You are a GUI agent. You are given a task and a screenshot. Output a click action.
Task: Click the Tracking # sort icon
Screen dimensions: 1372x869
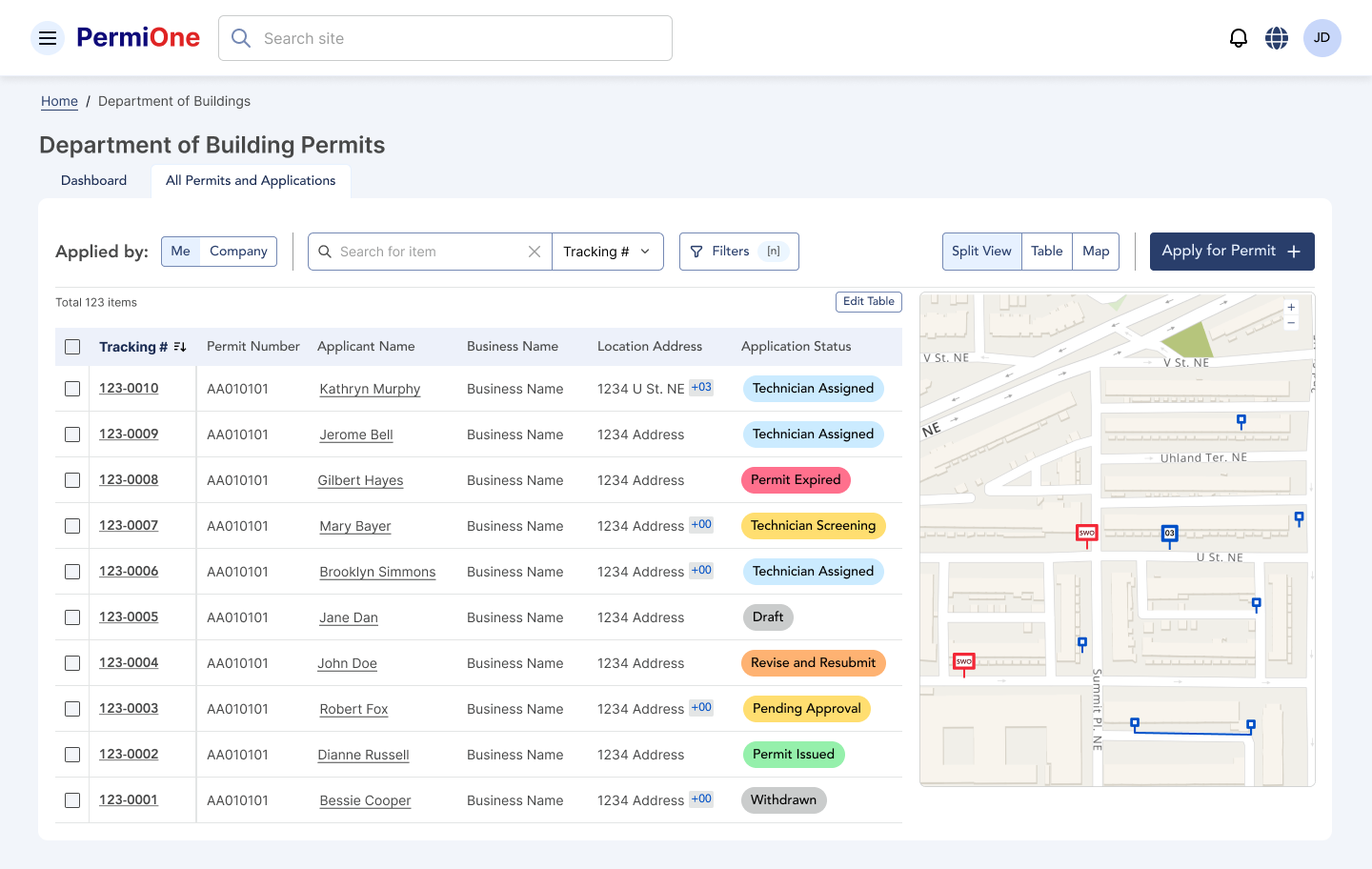tap(180, 347)
